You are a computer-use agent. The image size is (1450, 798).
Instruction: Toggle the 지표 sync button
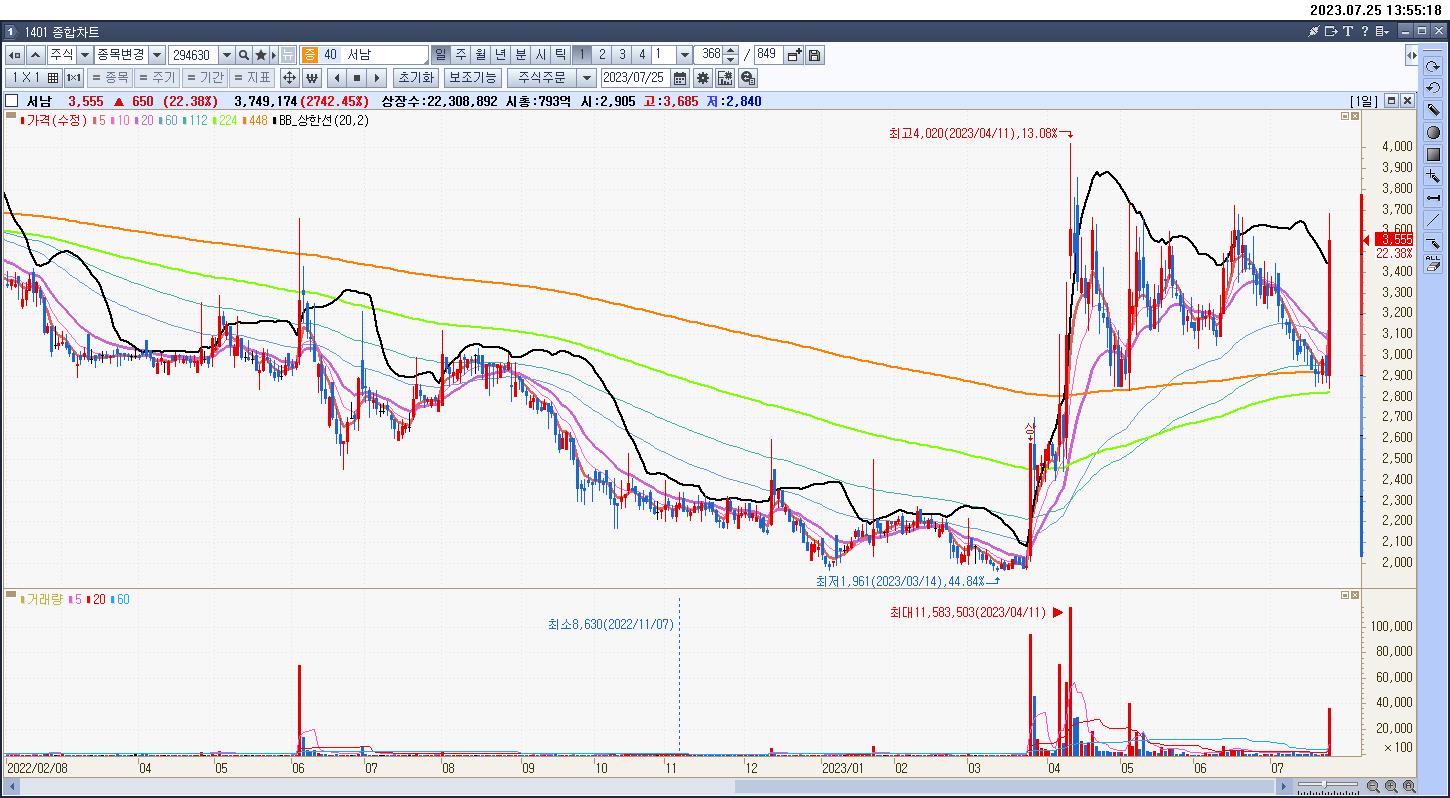coord(252,78)
